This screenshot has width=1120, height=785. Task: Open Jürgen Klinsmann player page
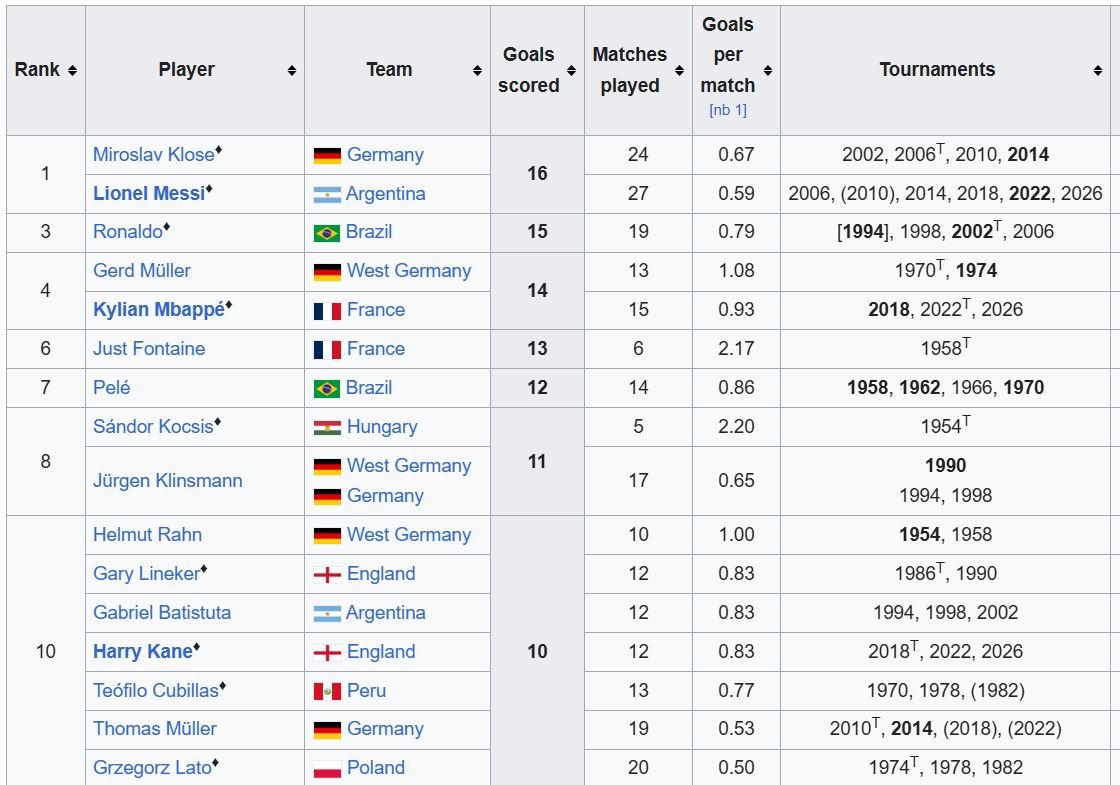(x=167, y=481)
